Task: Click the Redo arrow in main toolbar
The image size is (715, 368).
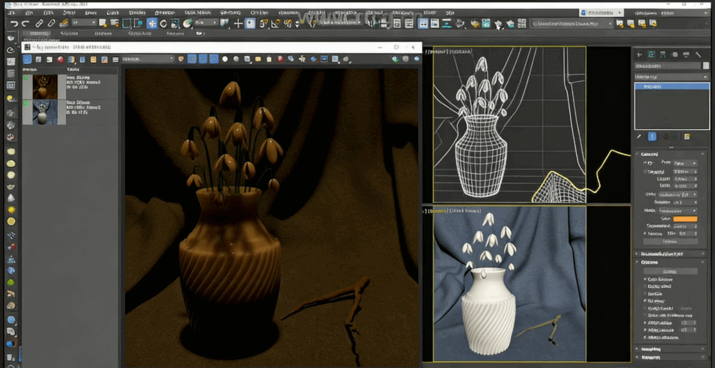Action: click(25, 24)
